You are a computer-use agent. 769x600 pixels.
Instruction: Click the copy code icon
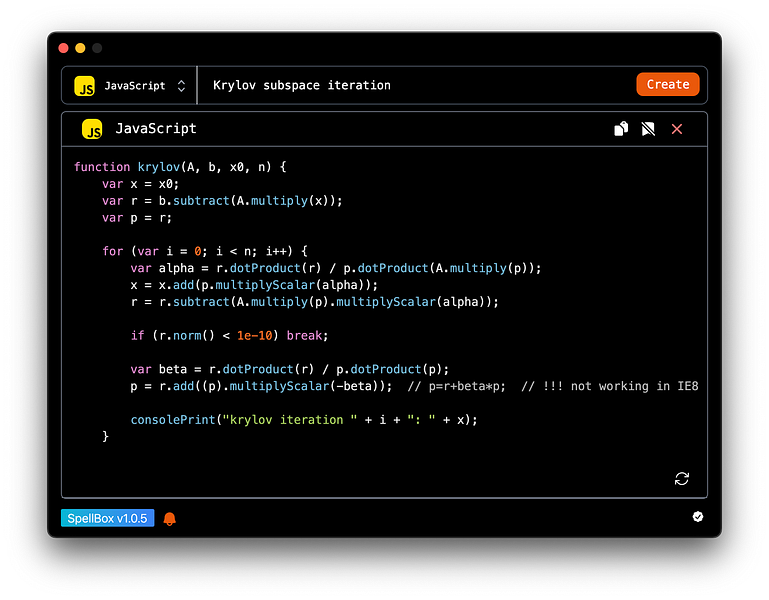coord(621,129)
